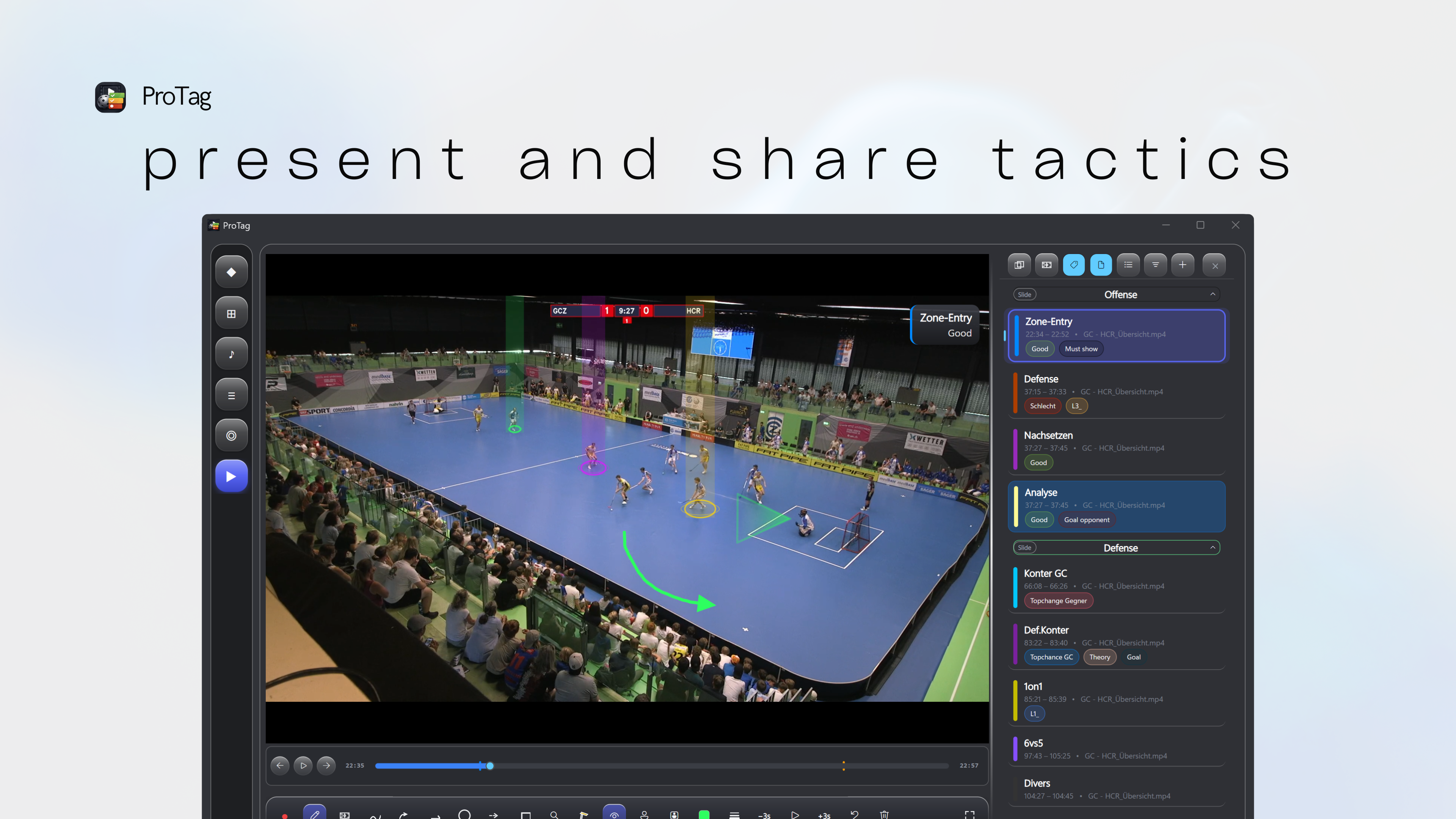Choose the magnifier zoom tool
Screen dimensions: 1456x819
[x=554, y=815]
